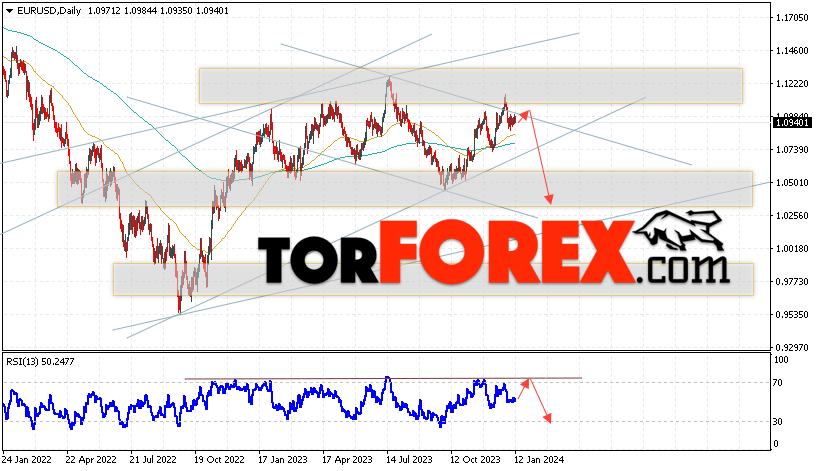Select the RSI(13) 50.2477 indicator label

pos(40,361)
